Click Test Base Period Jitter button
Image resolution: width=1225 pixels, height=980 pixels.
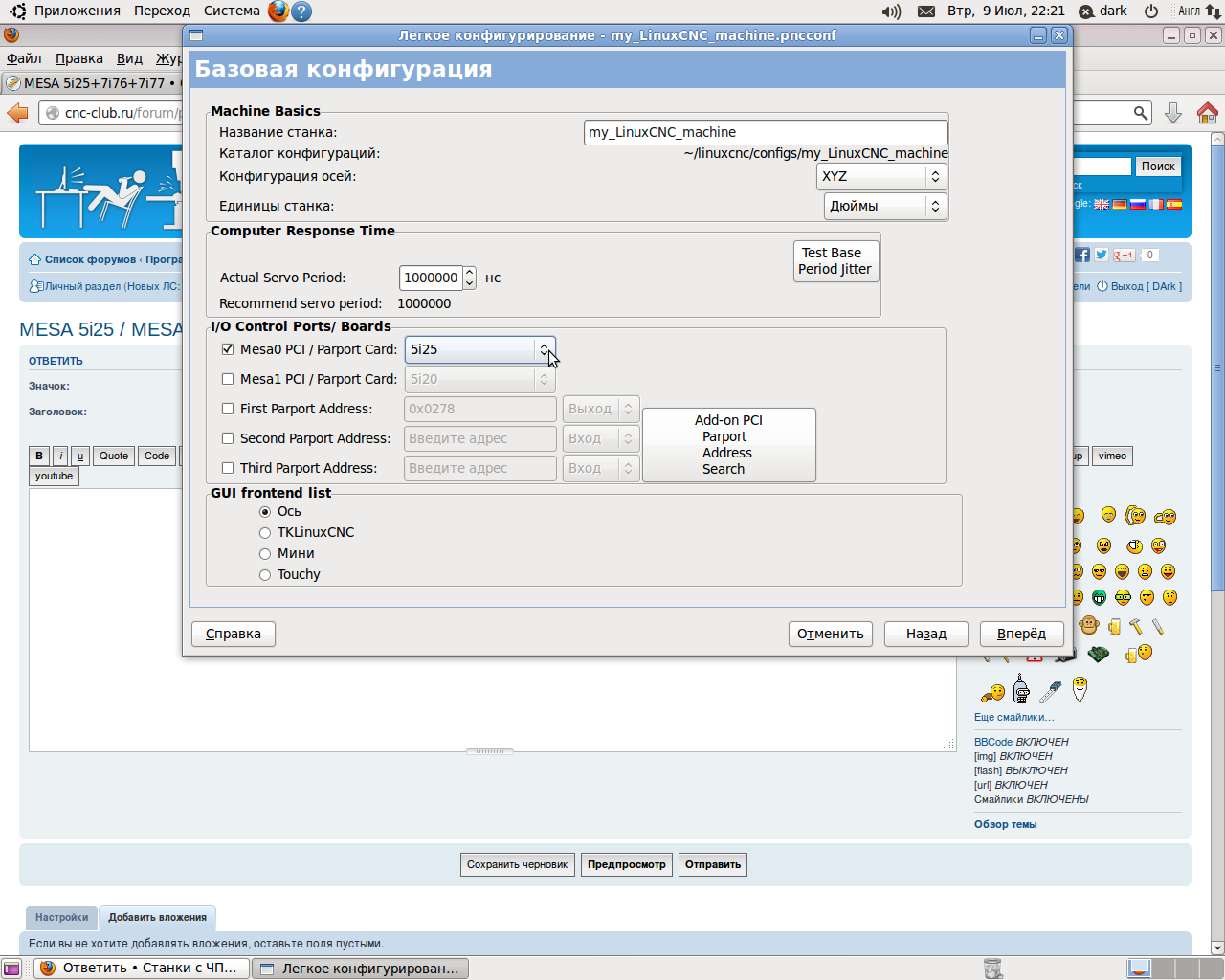835,260
